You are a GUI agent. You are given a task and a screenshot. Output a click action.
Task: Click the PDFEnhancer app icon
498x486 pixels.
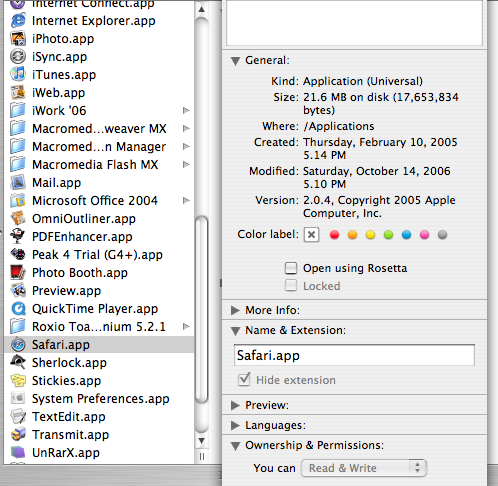(x=18, y=237)
